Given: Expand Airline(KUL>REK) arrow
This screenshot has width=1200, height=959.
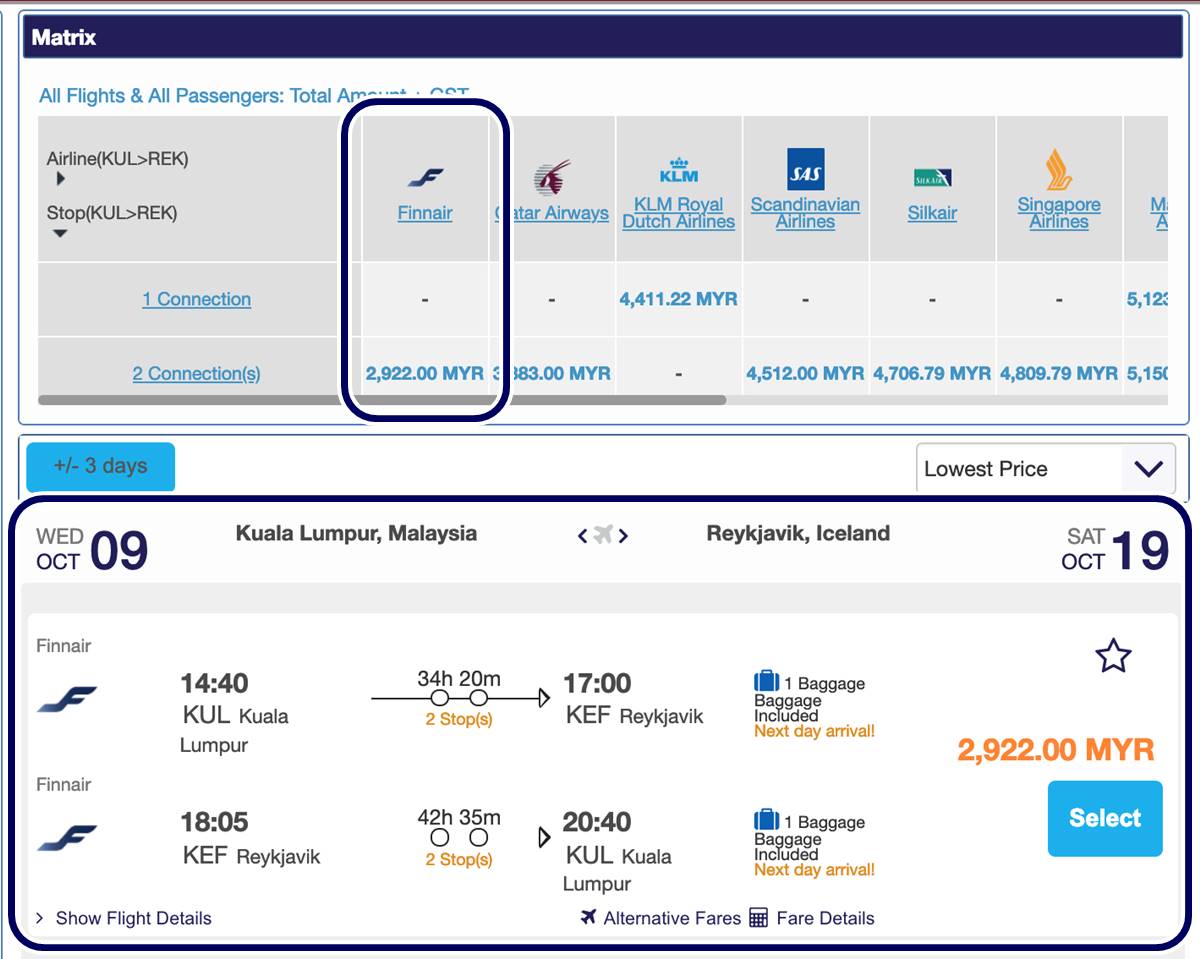Looking at the screenshot, I should tap(61, 179).
